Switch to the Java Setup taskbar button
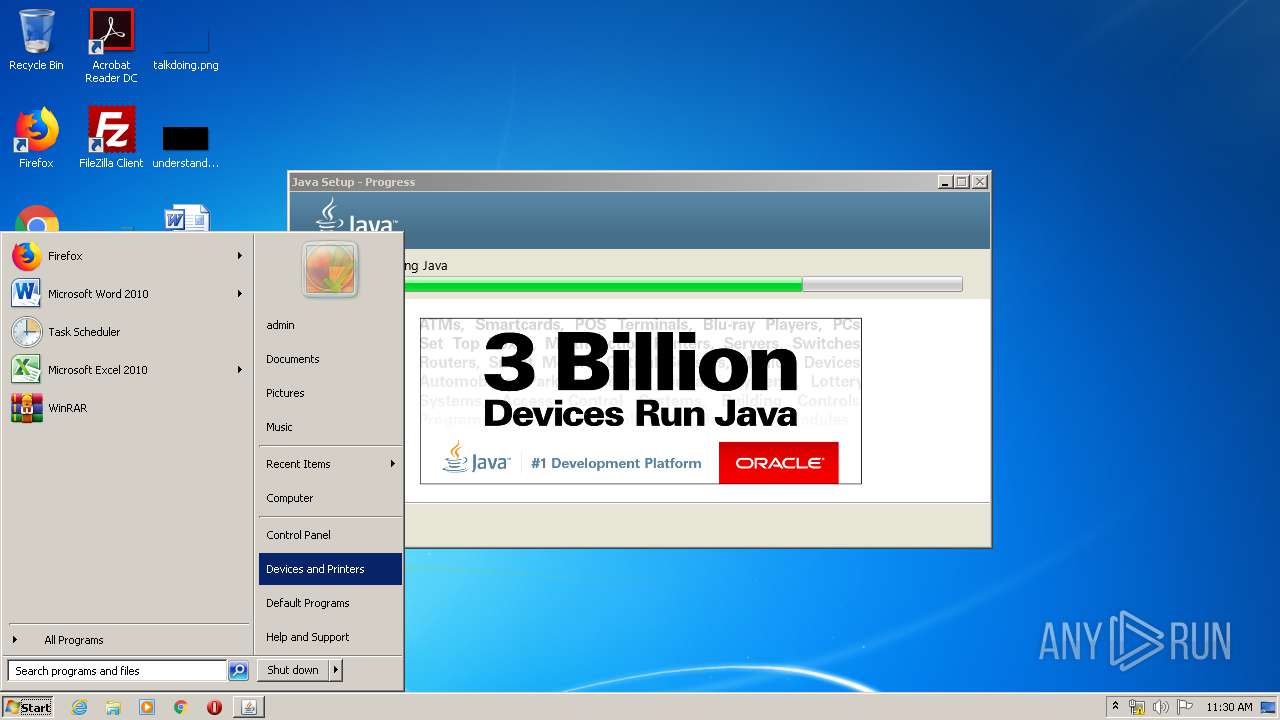This screenshot has width=1280, height=720. pyautogui.click(x=249, y=707)
